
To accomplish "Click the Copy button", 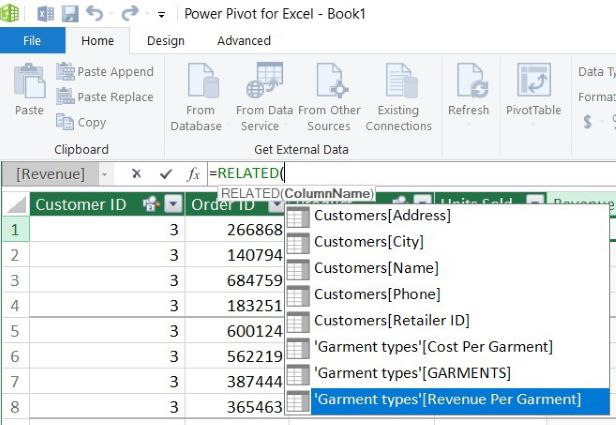I will (81, 122).
